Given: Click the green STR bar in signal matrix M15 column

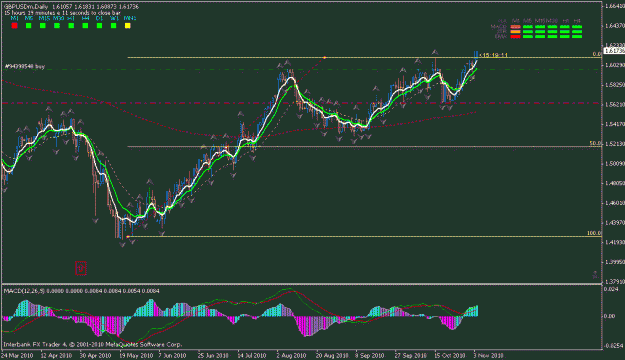Looking at the screenshot, I should pyautogui.click(x=540, y=31).
